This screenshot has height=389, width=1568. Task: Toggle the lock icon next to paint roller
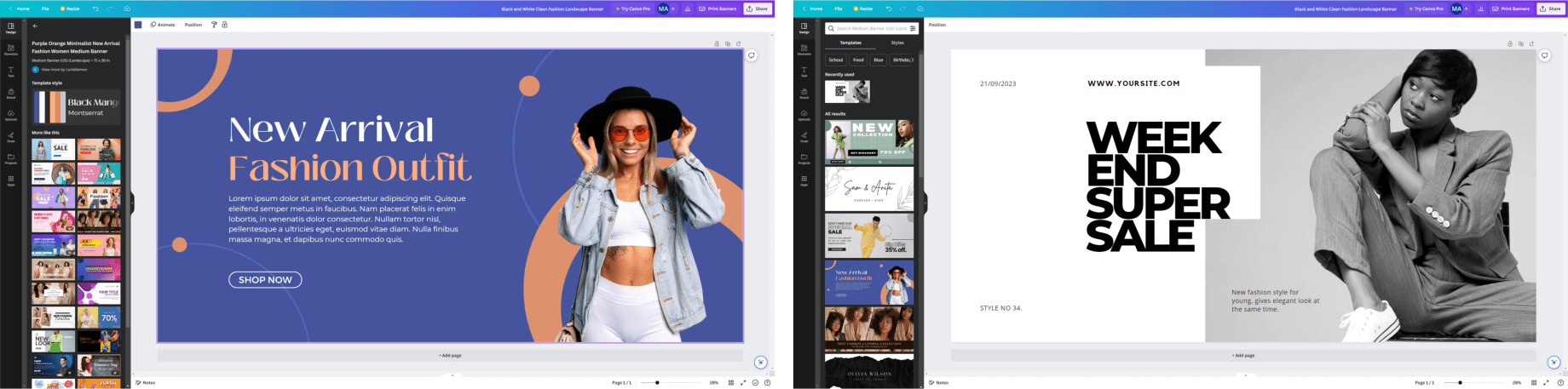coord(224,25)
